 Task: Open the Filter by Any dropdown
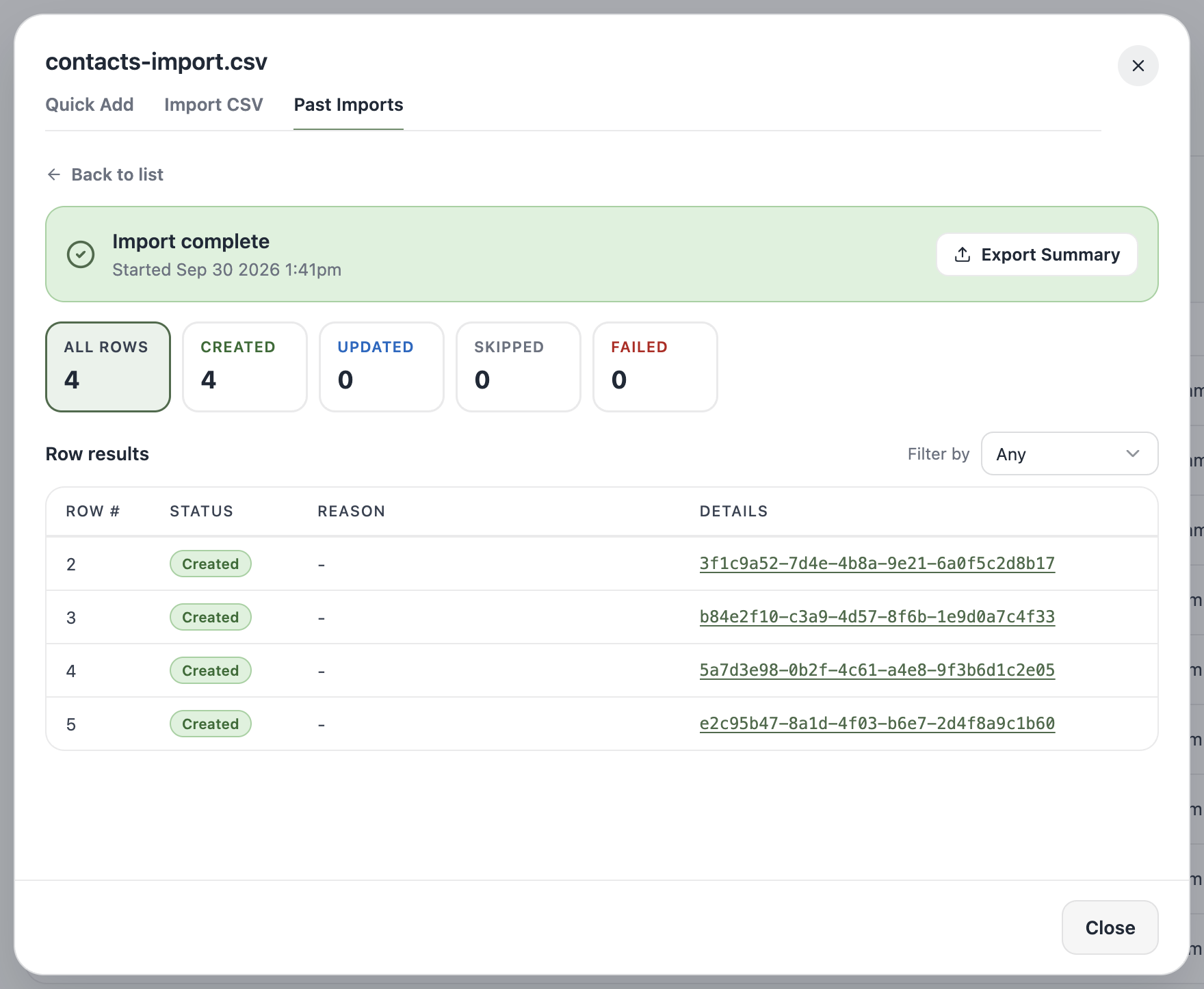(1069, 453)
